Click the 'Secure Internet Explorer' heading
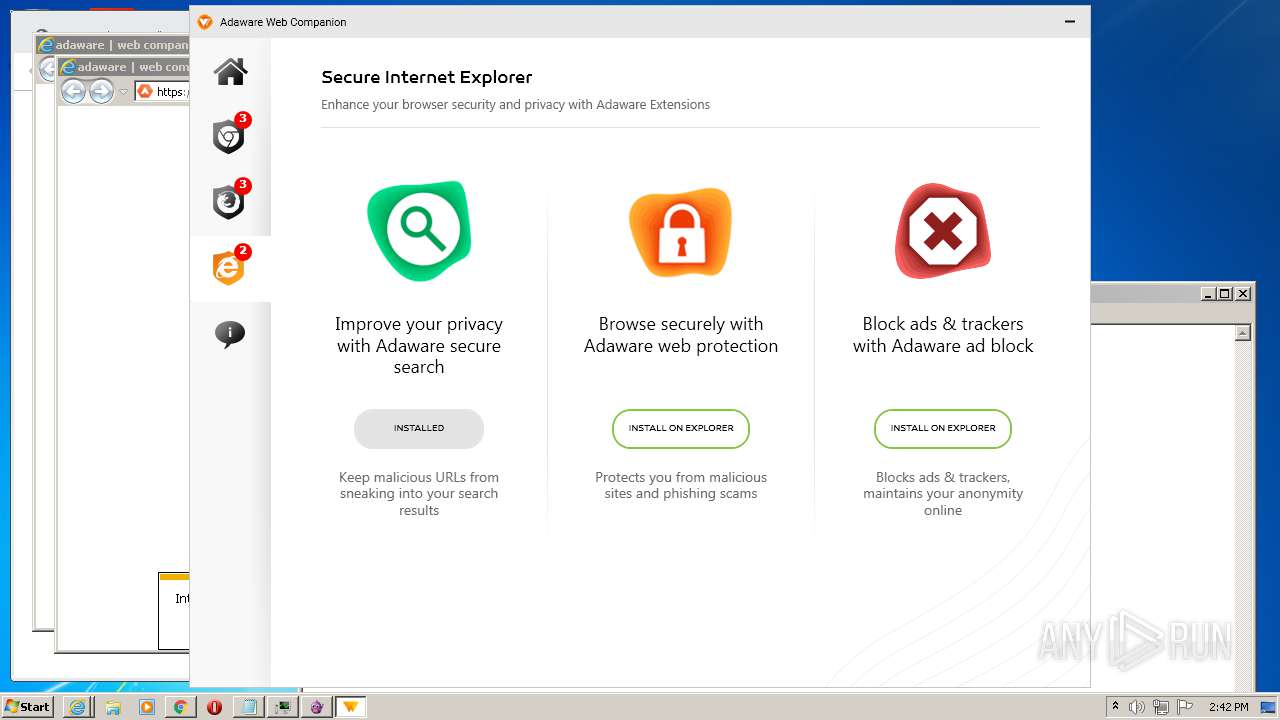This screenshot has height=720, width=1280. [427, 77]
